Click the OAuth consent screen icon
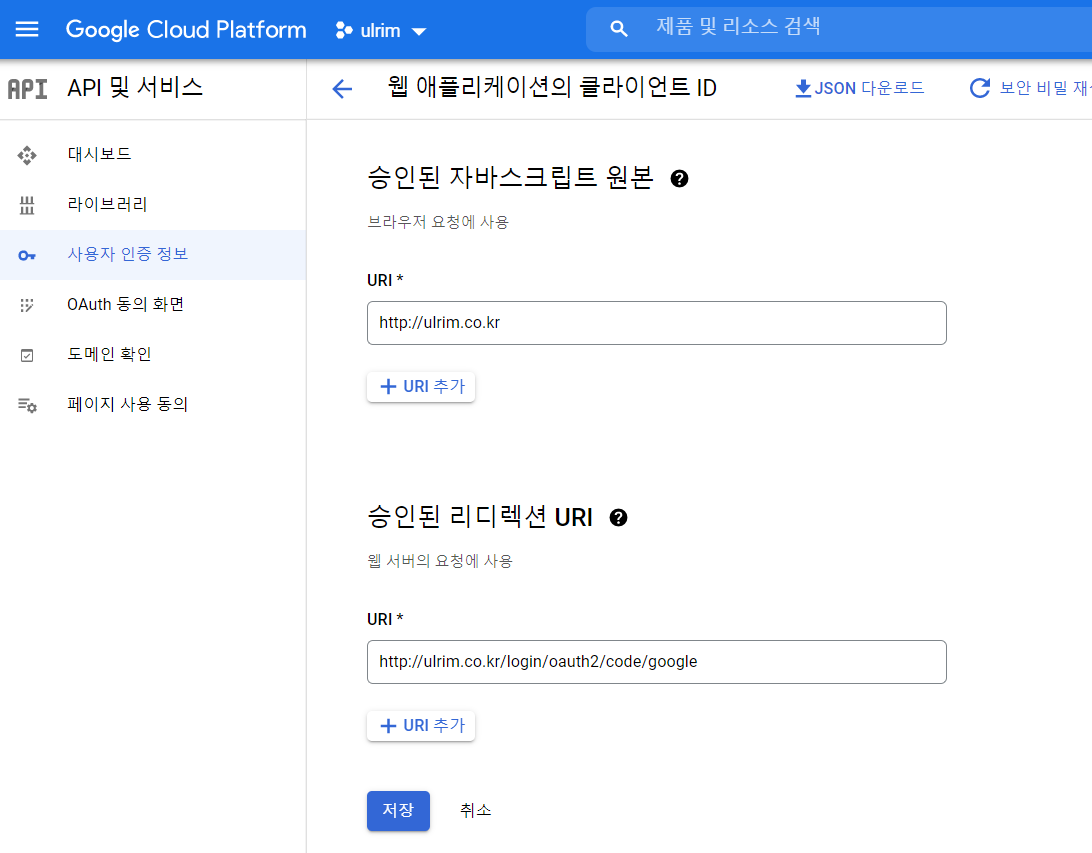The height and width of the screenshot is (853, 1092). [x=26, y=305]
